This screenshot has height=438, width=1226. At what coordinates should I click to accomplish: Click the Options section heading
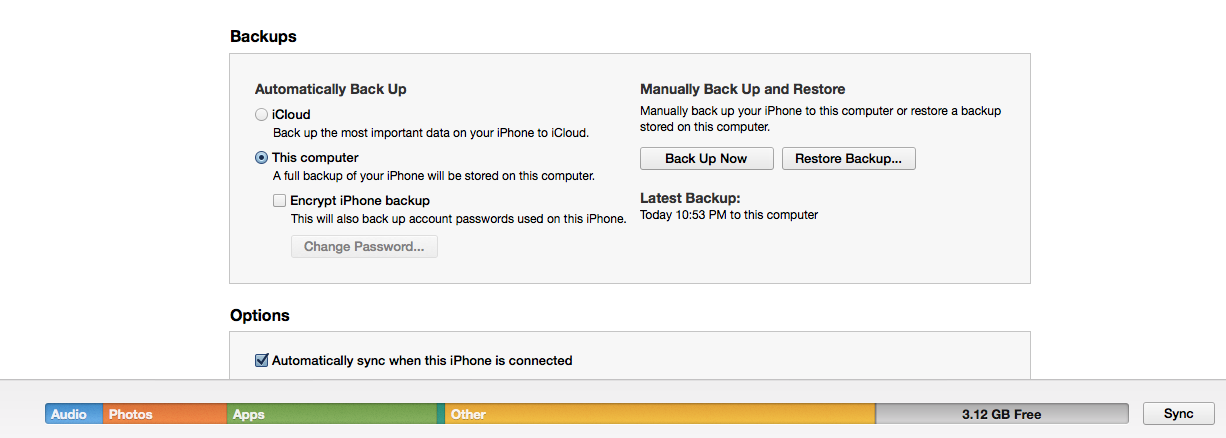(260, 315)
